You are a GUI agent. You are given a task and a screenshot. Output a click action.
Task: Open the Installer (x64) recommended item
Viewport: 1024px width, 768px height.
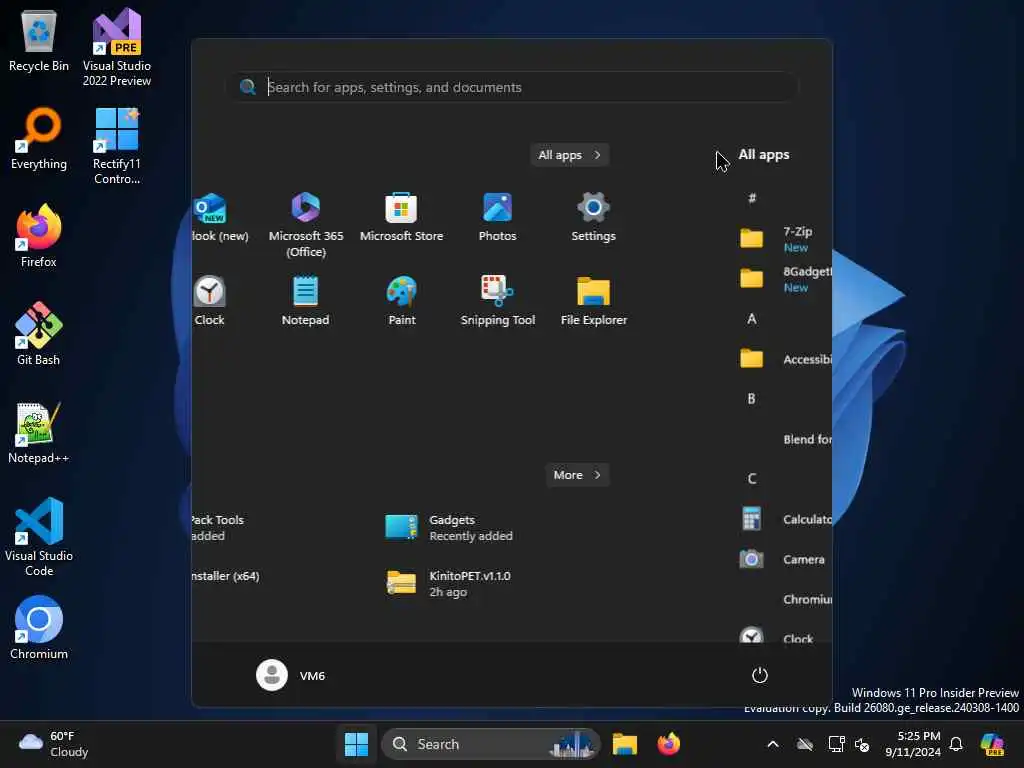click(x=225, y=576)
